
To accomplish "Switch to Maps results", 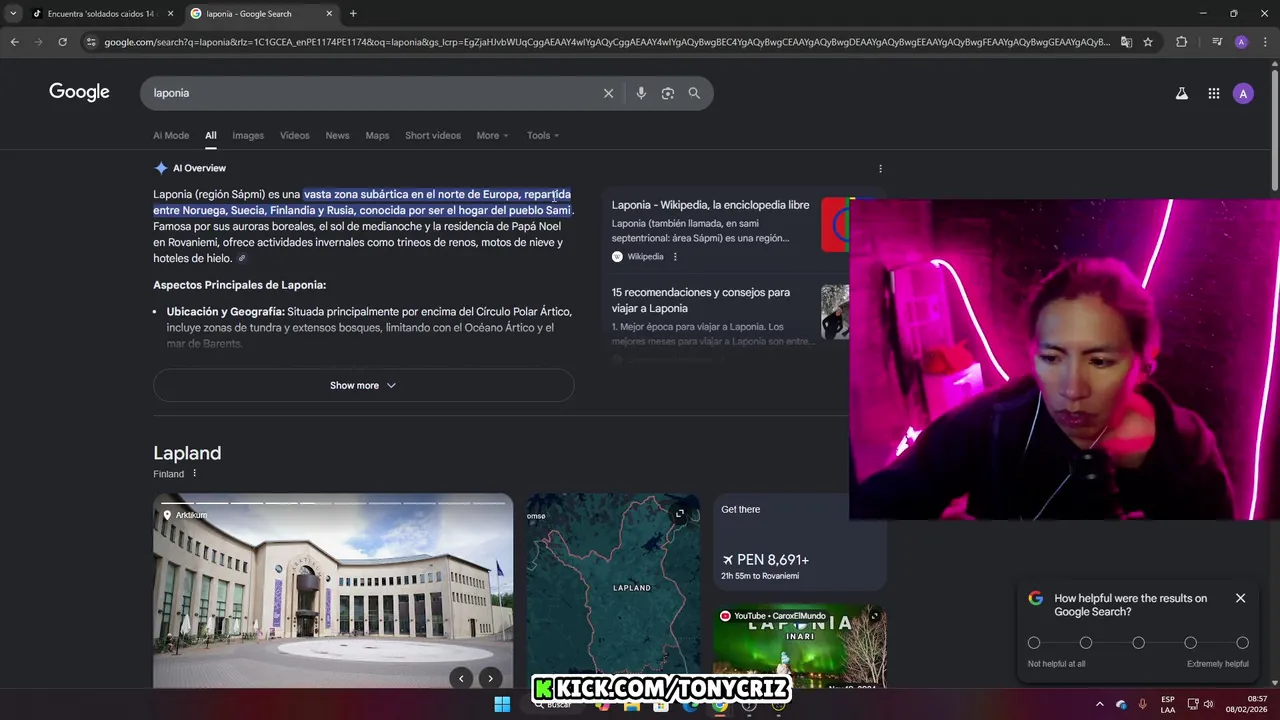I will 377,135.
